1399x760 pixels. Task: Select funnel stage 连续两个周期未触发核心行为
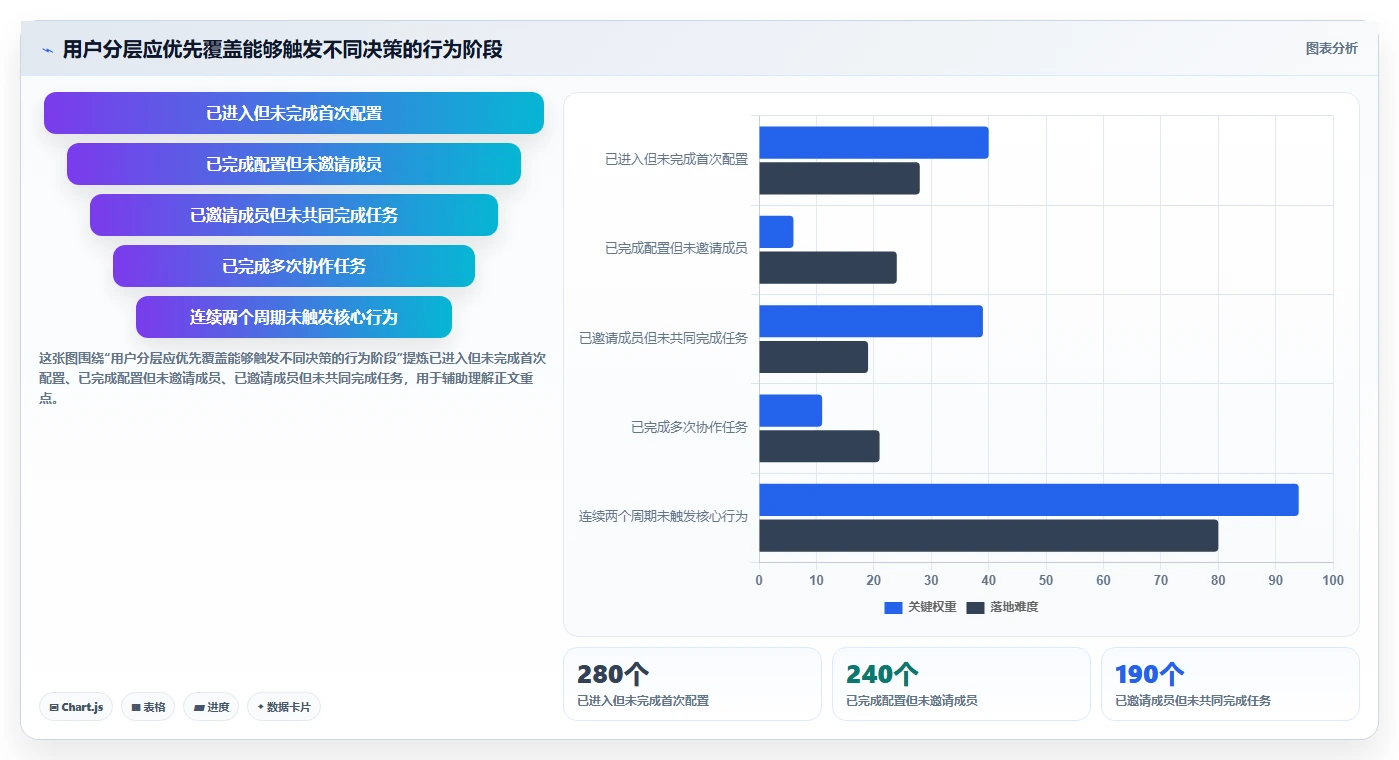(x=294, y=317)
